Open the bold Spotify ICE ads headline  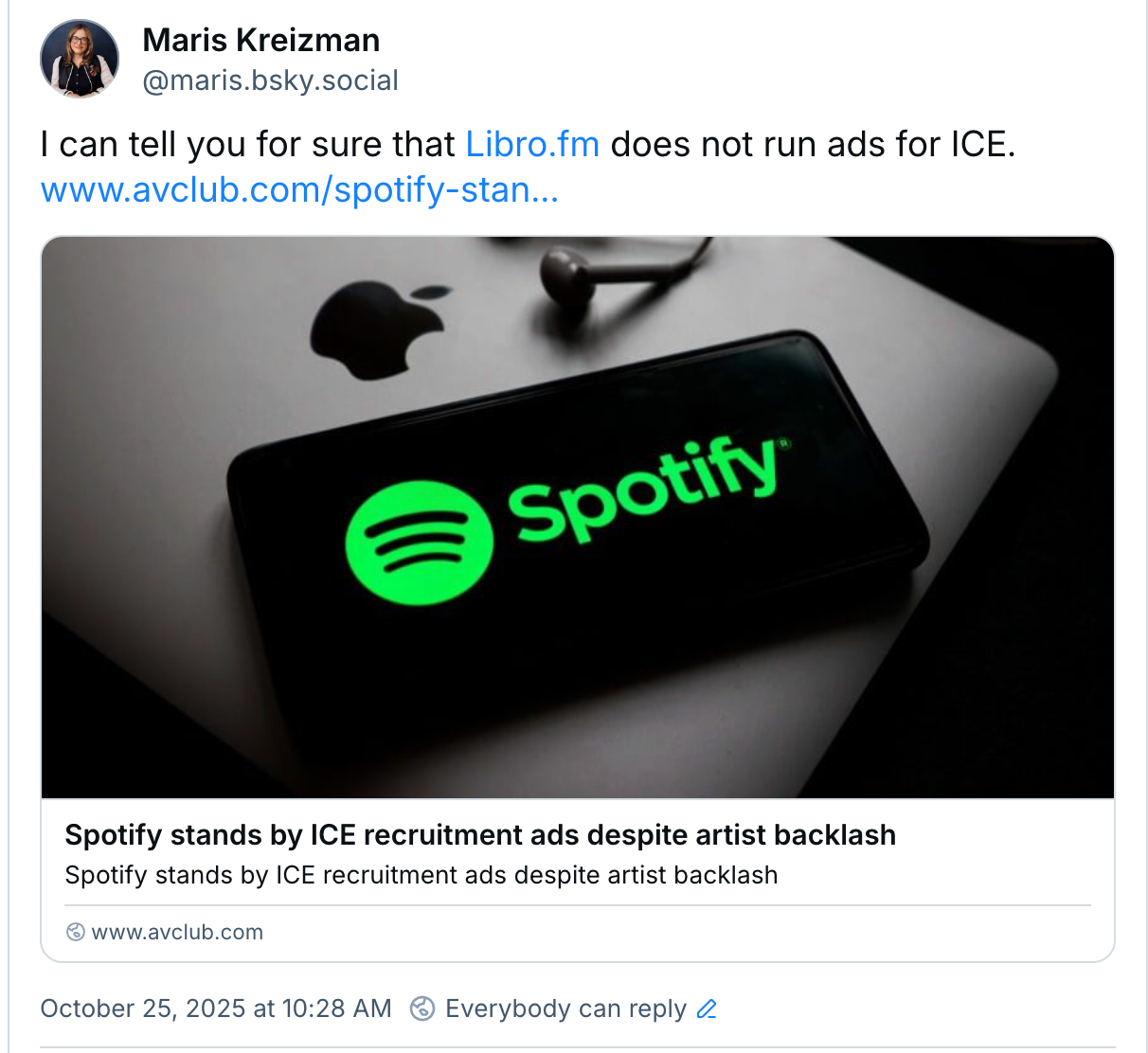pos(480,835)
